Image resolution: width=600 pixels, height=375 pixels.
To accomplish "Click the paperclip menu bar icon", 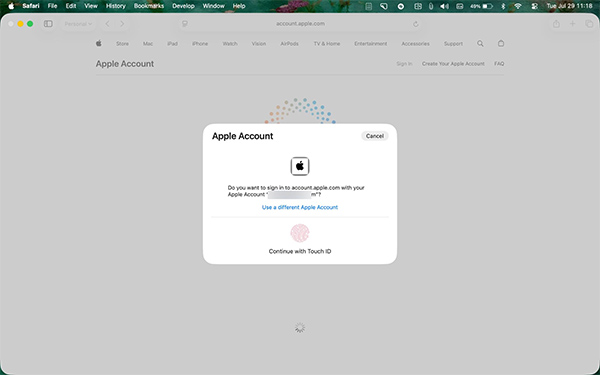I will 431,6.
